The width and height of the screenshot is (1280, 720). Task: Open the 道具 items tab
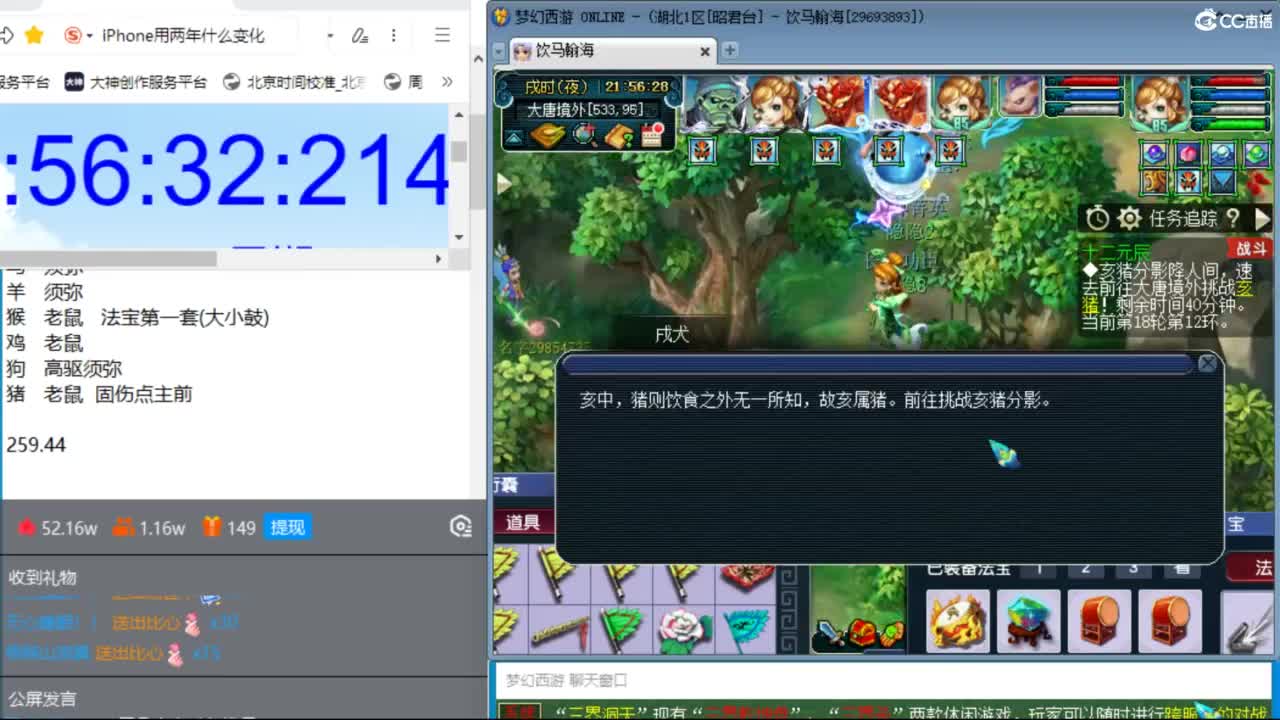tap(522, 521)
